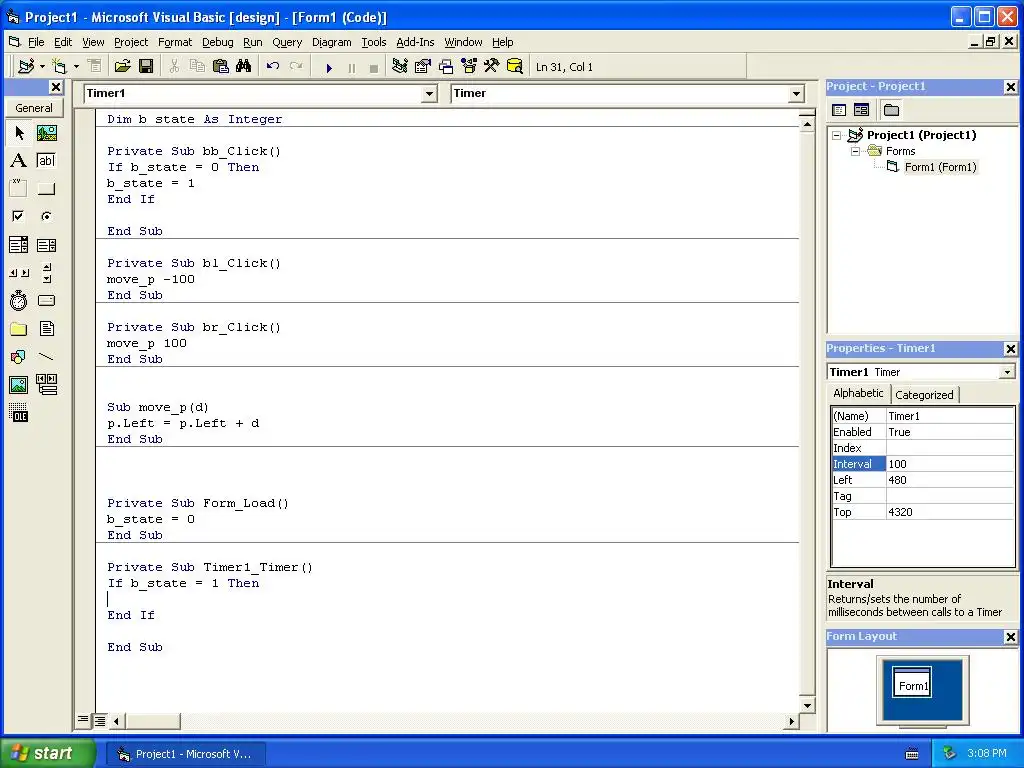The width and height of the screenshot is (1024, 768).
Task: Select the Pointer tool in toolbox
Action: pyautogui.click(x=19, y=133)
